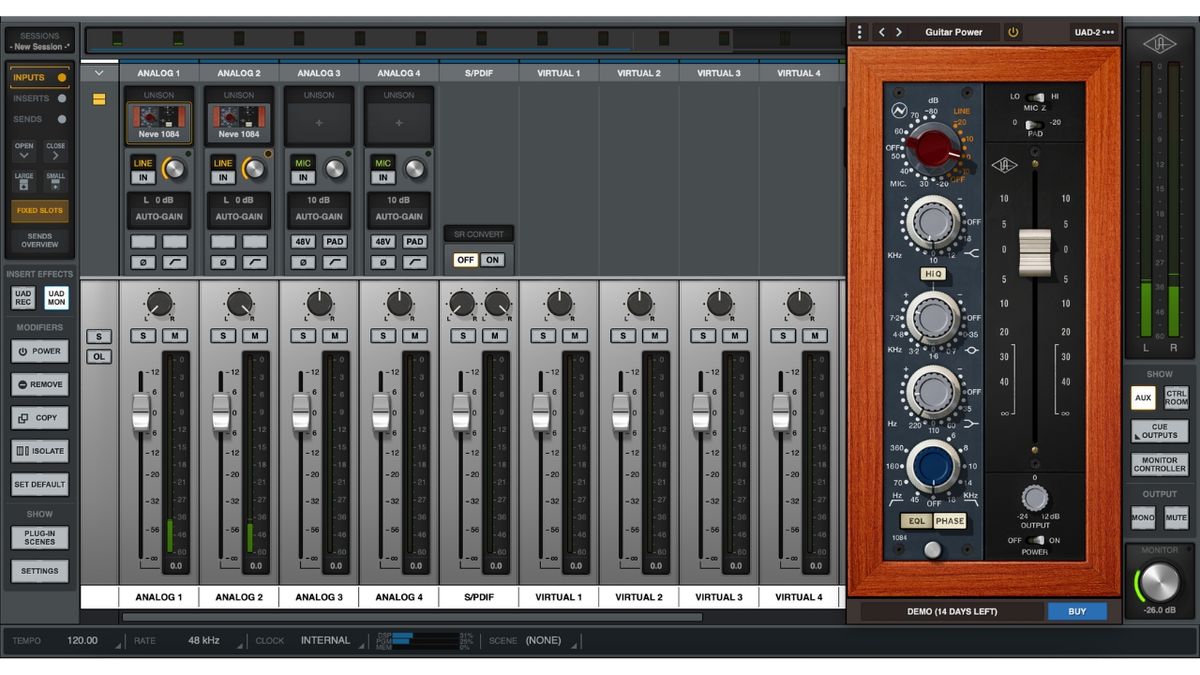Open Neve 1084 plugin on Analog 2
Image resolution: width=1200 pixels, height=675 pixels.
point(239,123)
